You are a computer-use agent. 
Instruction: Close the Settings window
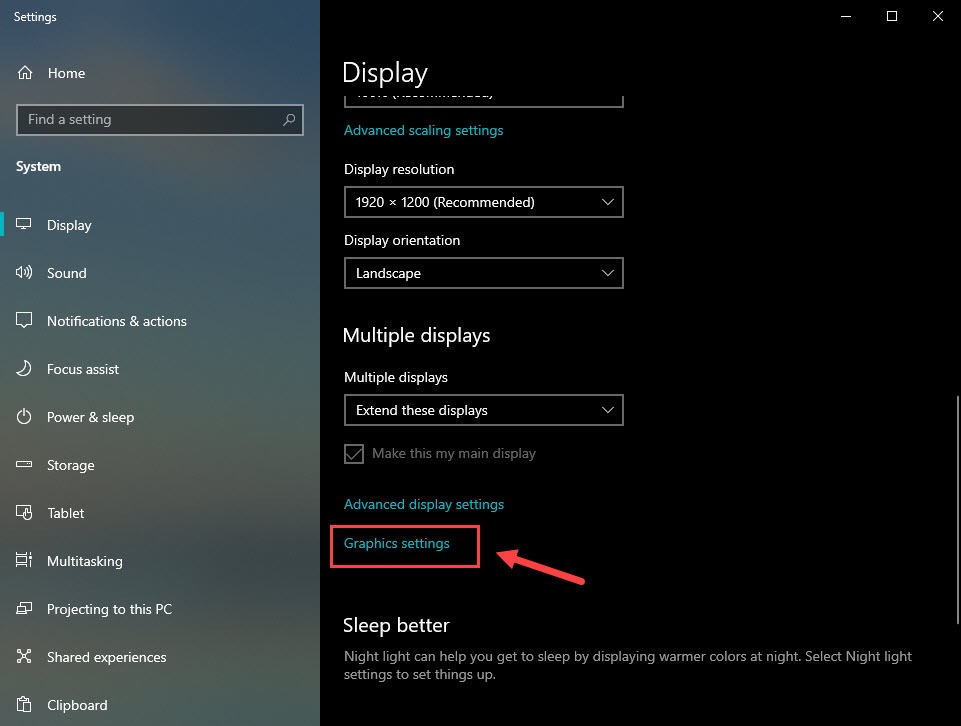coord(938,17)
